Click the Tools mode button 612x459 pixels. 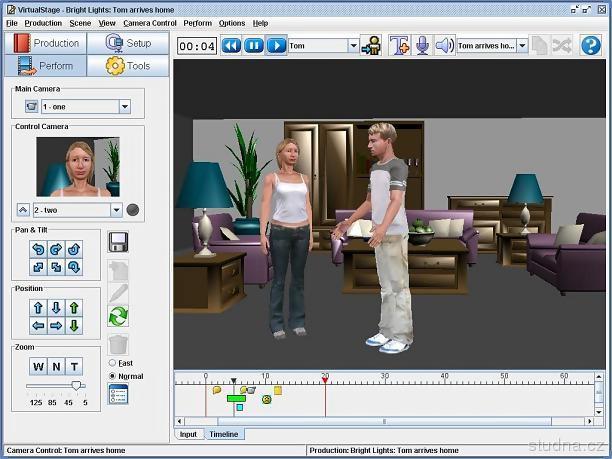tap(128, 66)
